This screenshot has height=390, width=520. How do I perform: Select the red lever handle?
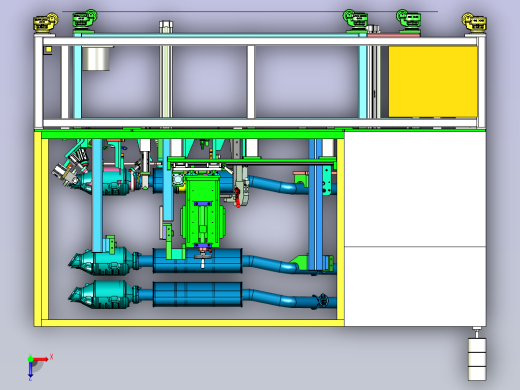click(237, 197)
